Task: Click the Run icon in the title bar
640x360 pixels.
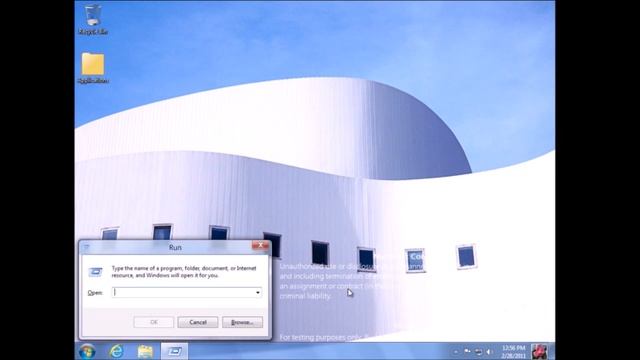Action: click(86, 247)
